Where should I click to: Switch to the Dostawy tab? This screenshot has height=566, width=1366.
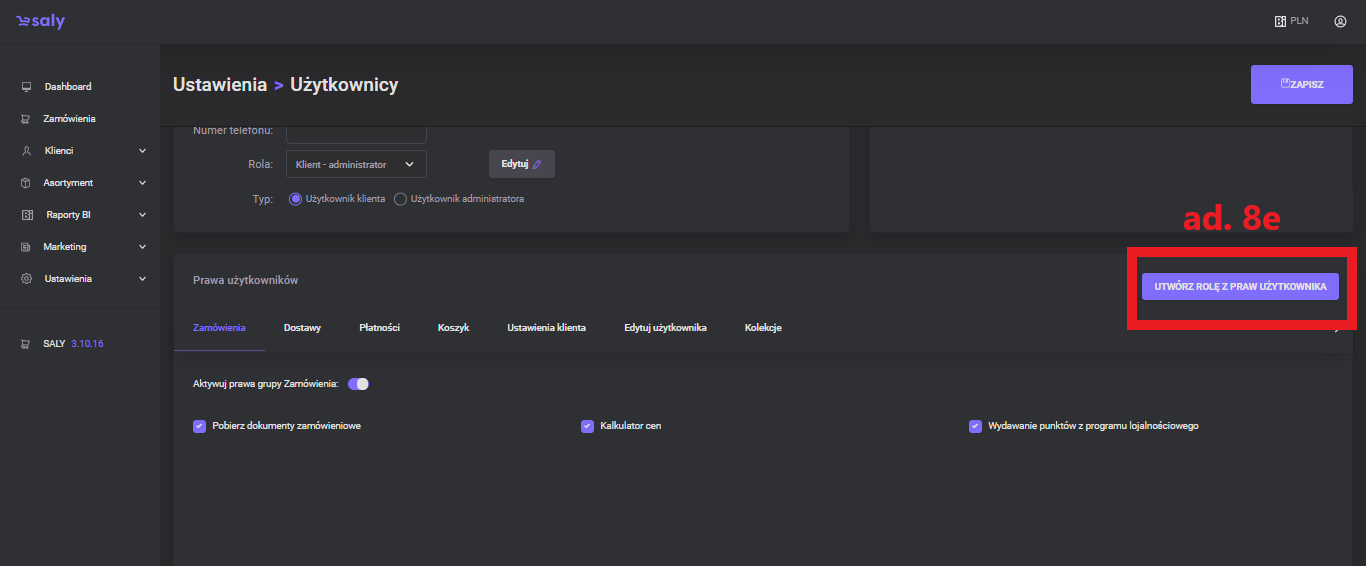click(302, 328)
